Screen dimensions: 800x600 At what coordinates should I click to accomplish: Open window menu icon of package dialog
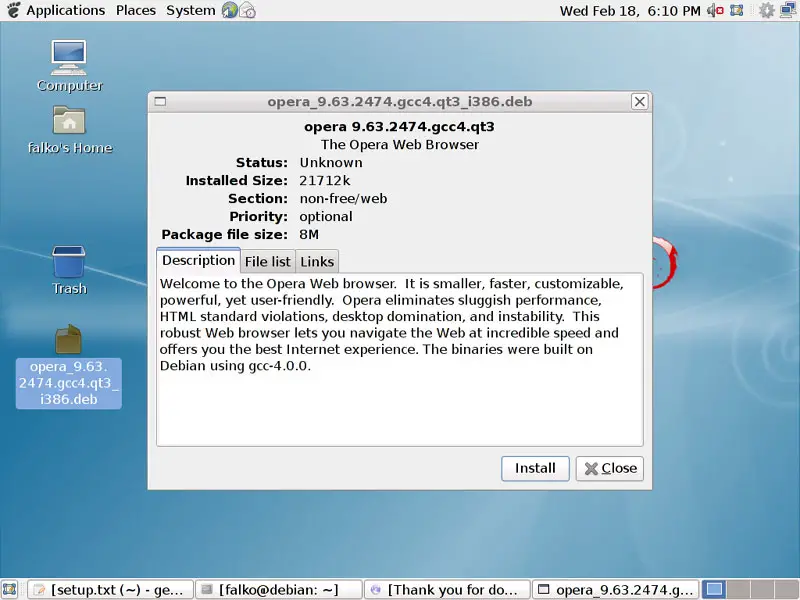click(x=160, y=102)
